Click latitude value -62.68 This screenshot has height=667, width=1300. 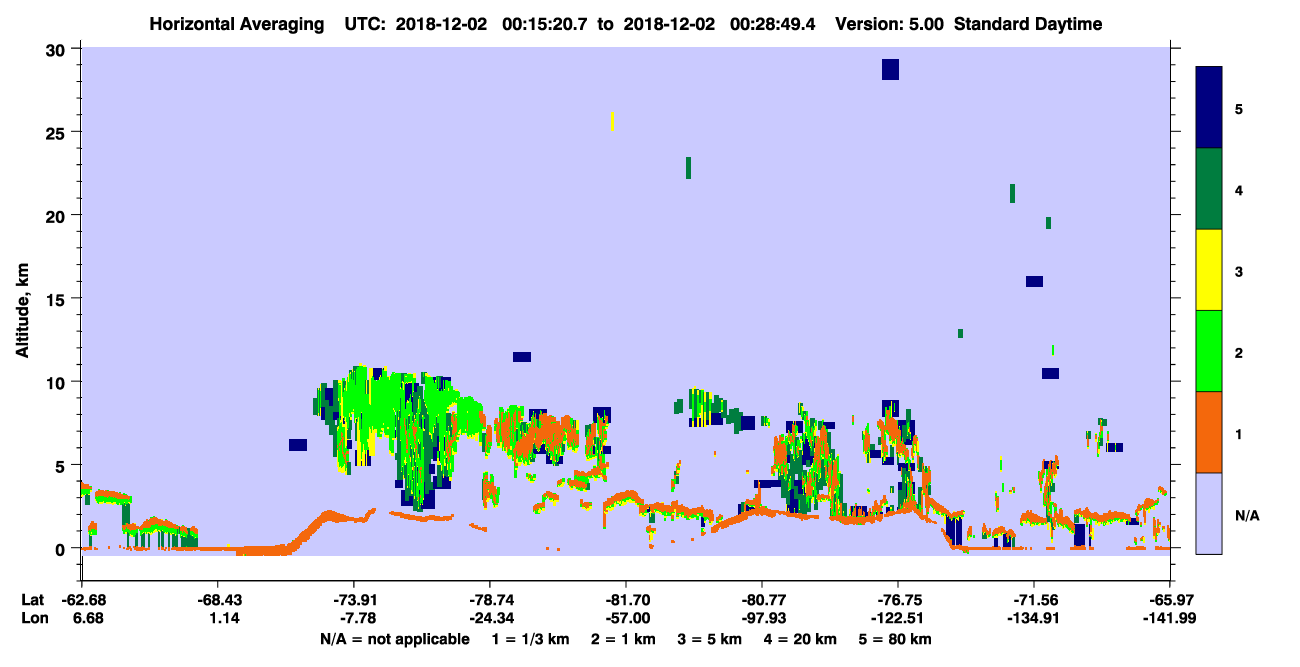pos(83,599)
